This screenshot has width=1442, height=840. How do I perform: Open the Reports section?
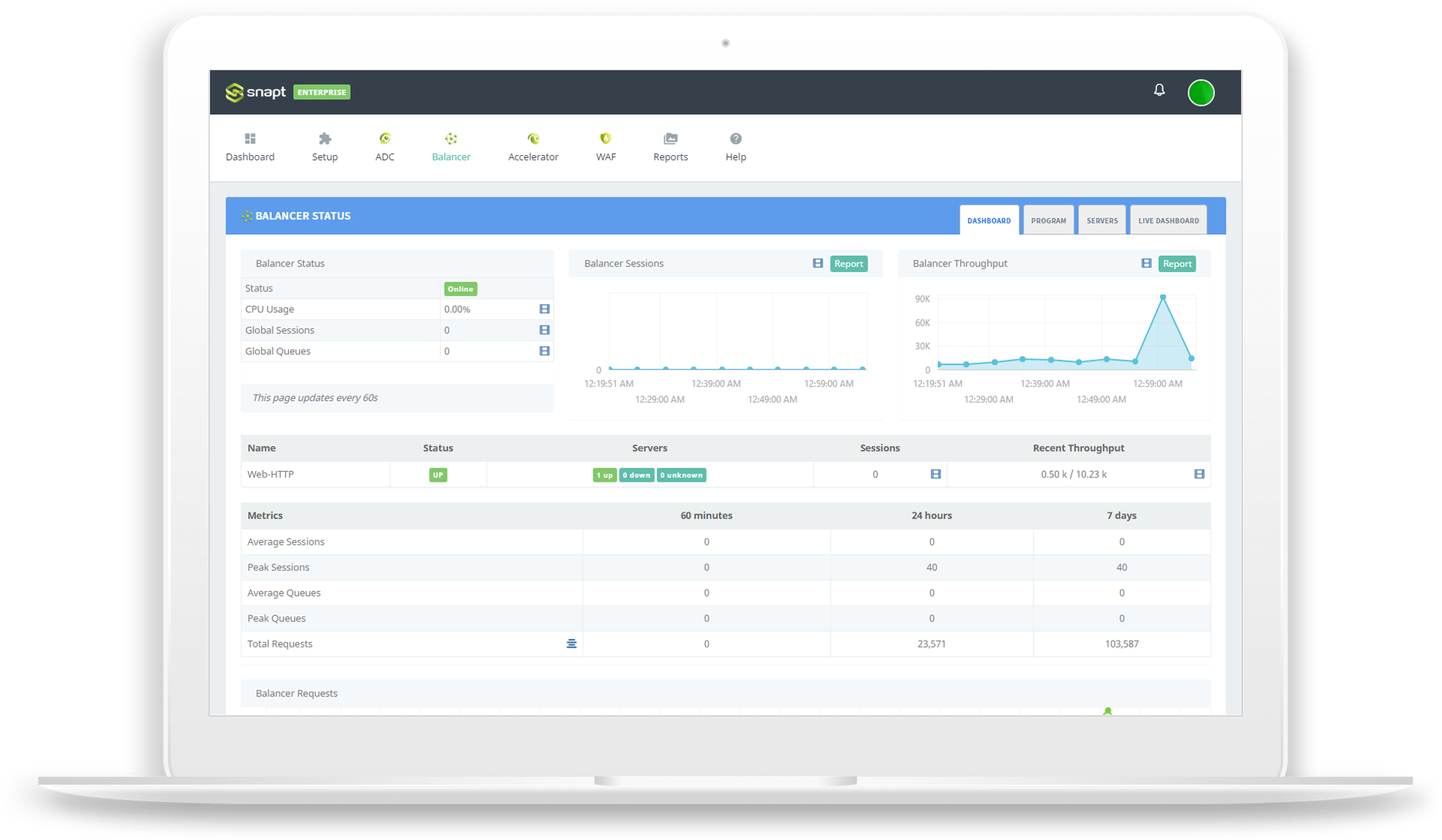click(x=671, y=139)
